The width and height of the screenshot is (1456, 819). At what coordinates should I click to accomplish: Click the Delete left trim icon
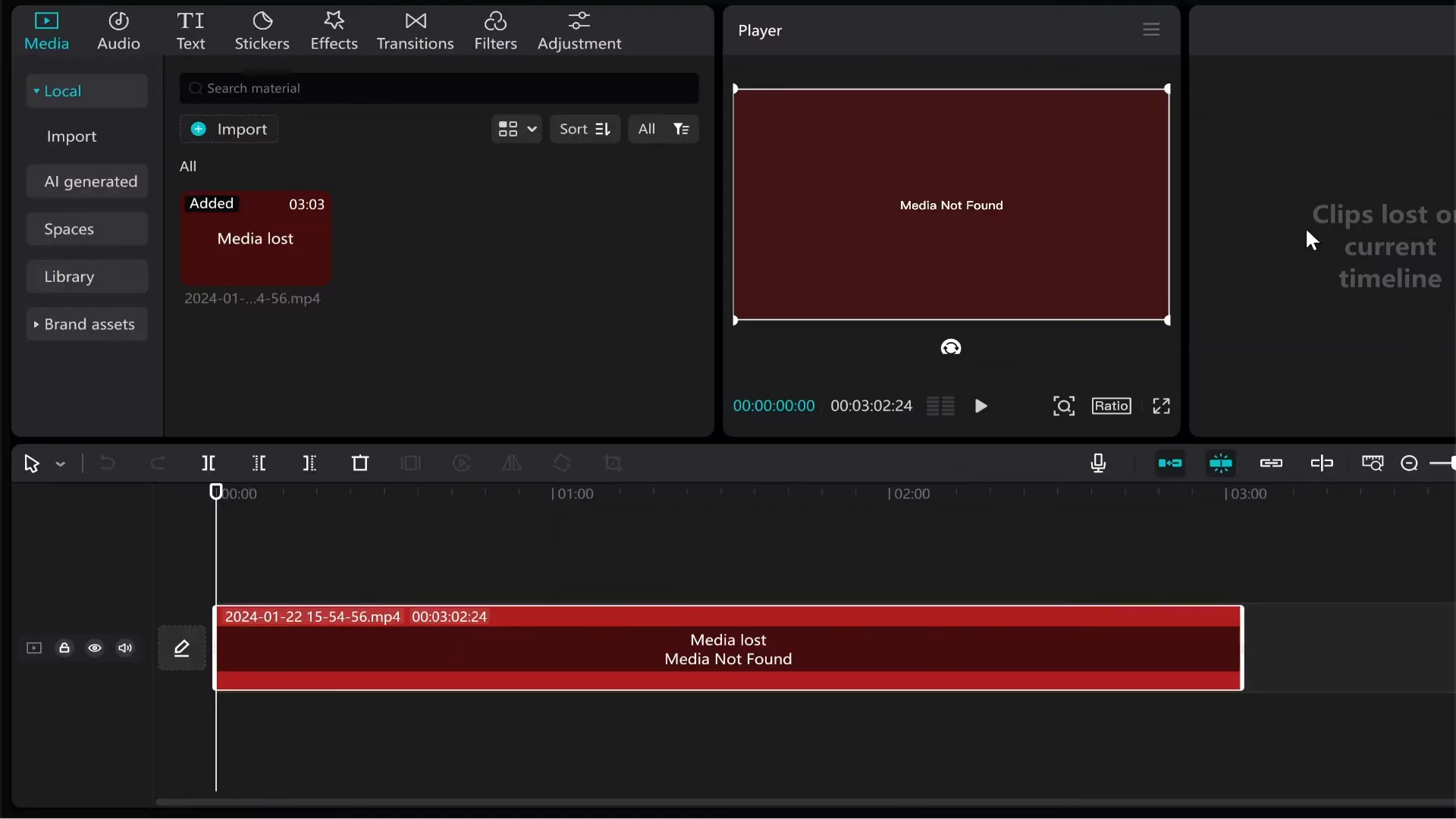tap(259, 463)
